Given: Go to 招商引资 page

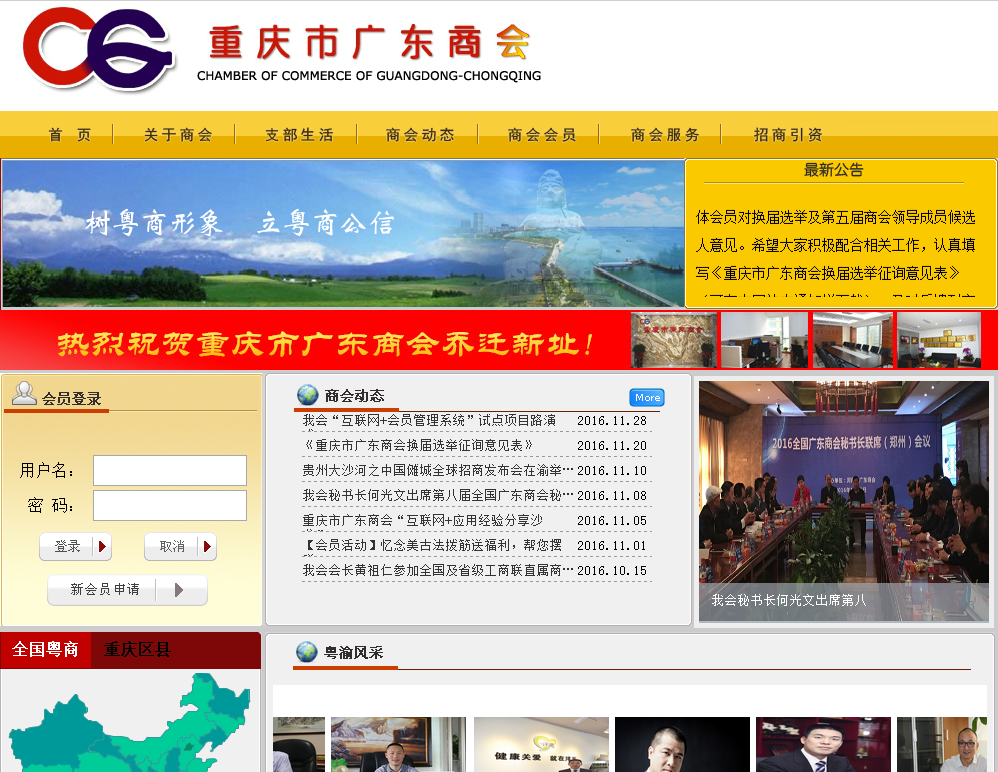Looking at the screenshot, I should point(788,135).
